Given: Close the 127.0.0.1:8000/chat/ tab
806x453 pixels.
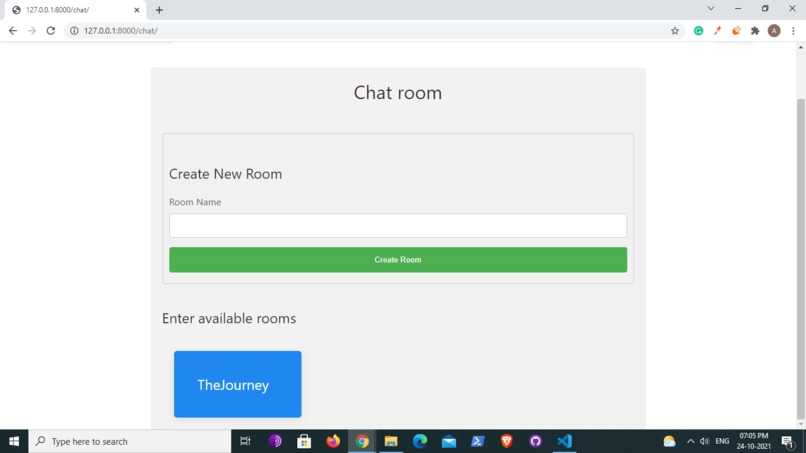Looking at the screenshot, I should [137, 10].
